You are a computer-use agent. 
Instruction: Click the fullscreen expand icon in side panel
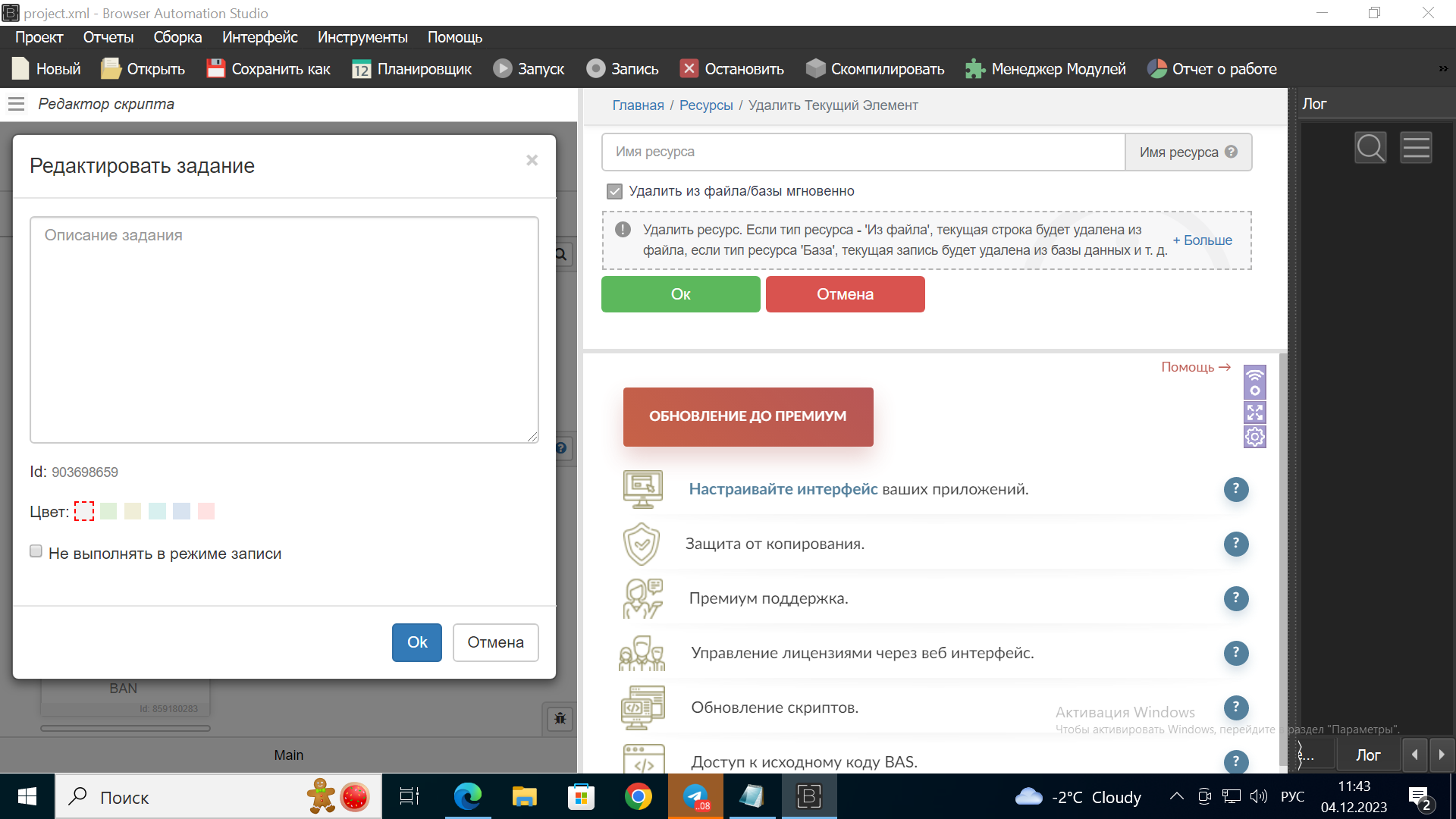pyautogui.click(x=1255, y=413)
